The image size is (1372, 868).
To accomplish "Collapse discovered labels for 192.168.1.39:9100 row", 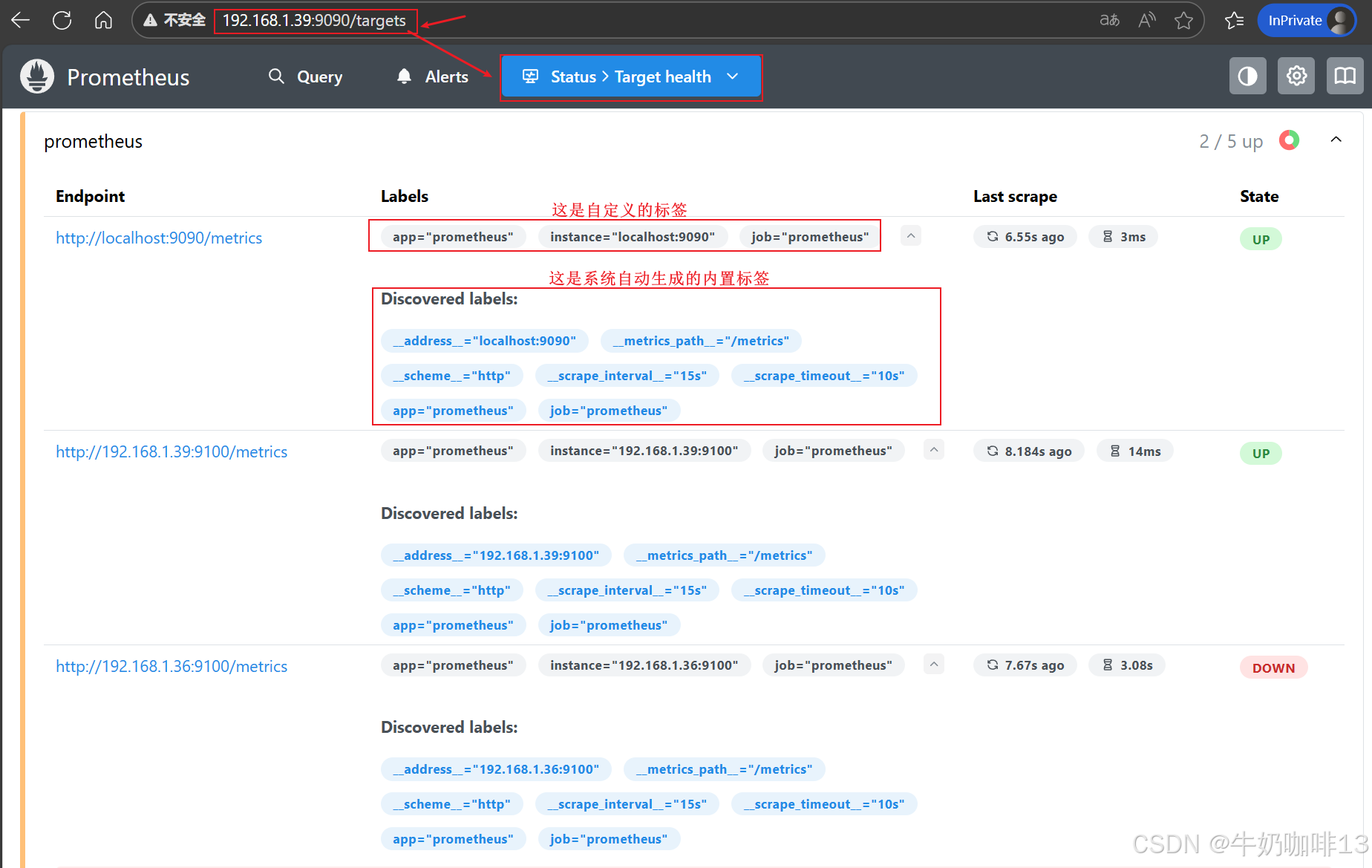I will [934, 450].
